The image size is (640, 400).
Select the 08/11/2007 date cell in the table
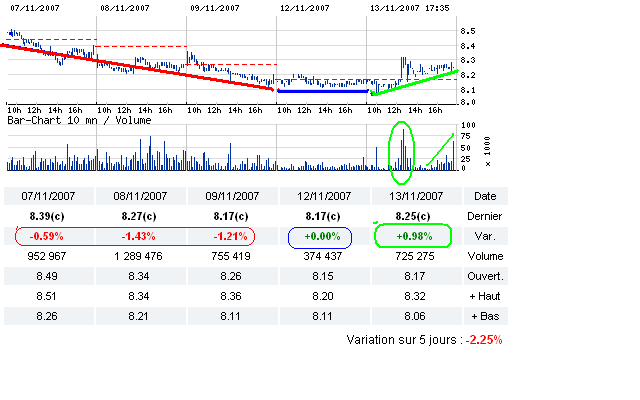pos(140,196)
